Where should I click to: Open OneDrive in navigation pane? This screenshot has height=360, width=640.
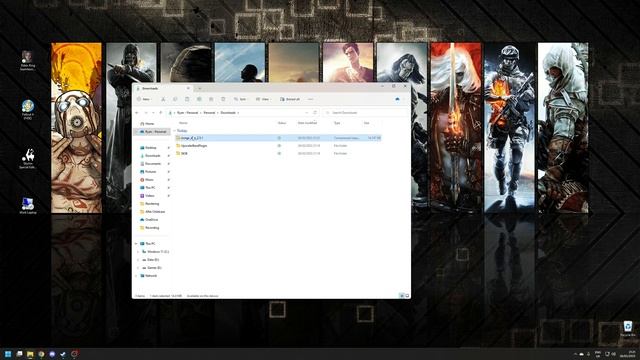point(149,220)
